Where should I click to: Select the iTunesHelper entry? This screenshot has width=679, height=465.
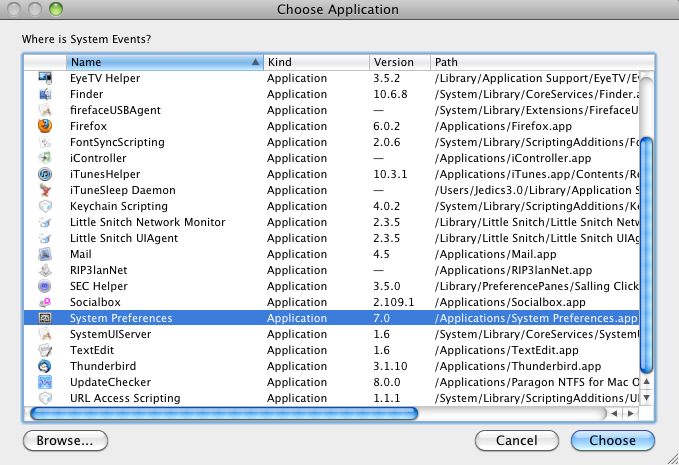click(105, 174)
